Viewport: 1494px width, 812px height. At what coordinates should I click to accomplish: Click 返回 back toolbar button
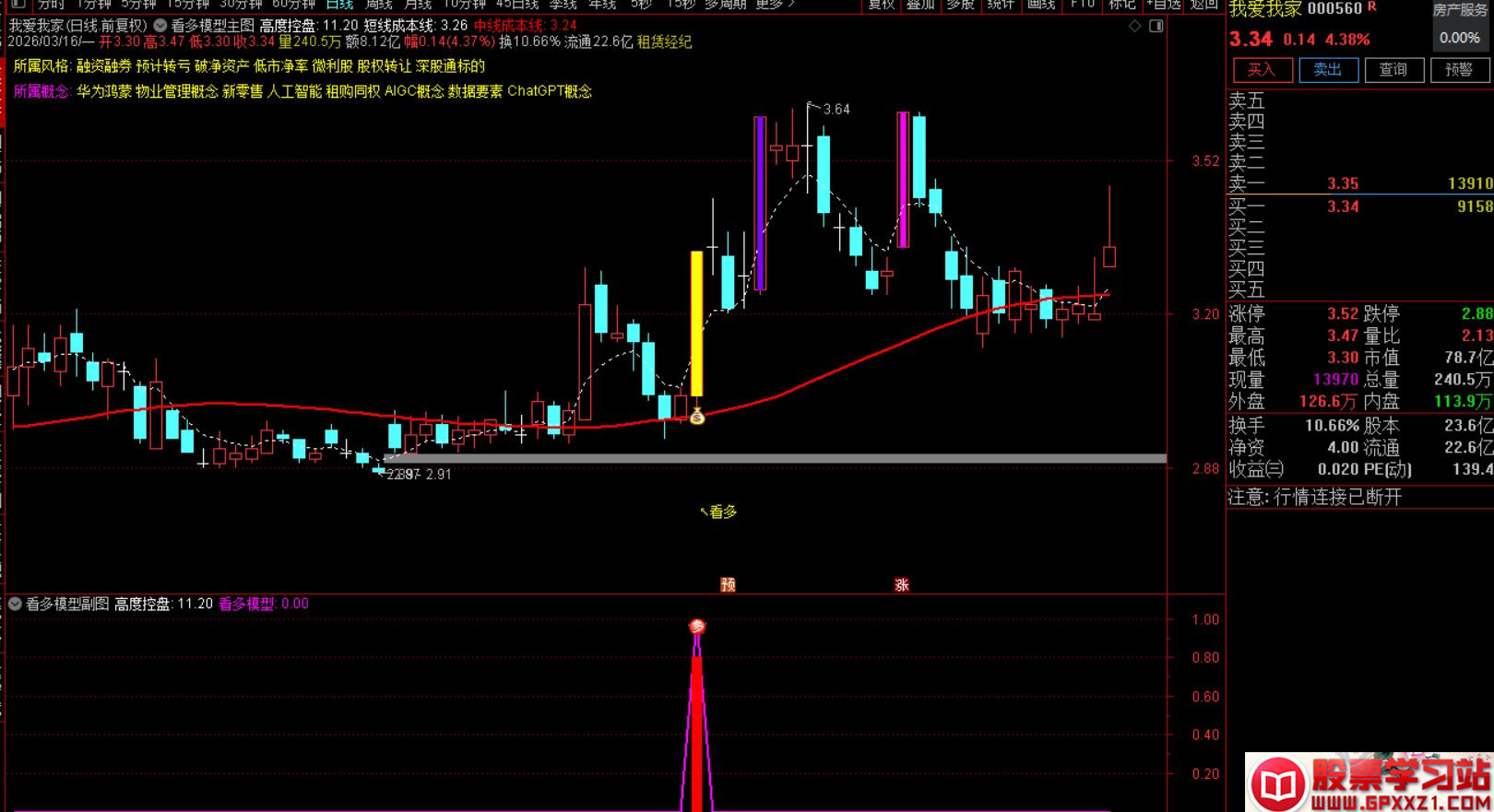click(x=1204, y=5)
